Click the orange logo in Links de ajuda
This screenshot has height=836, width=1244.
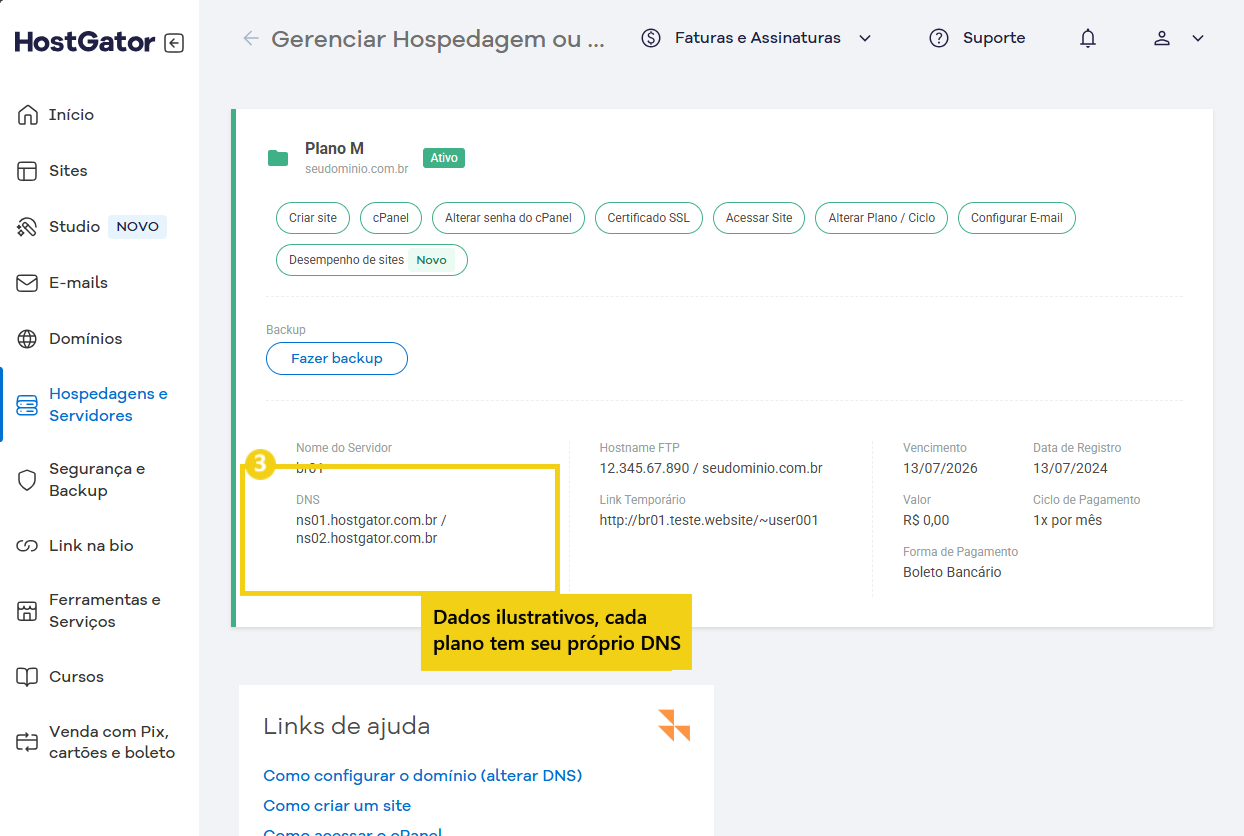(x=674, y=725)
